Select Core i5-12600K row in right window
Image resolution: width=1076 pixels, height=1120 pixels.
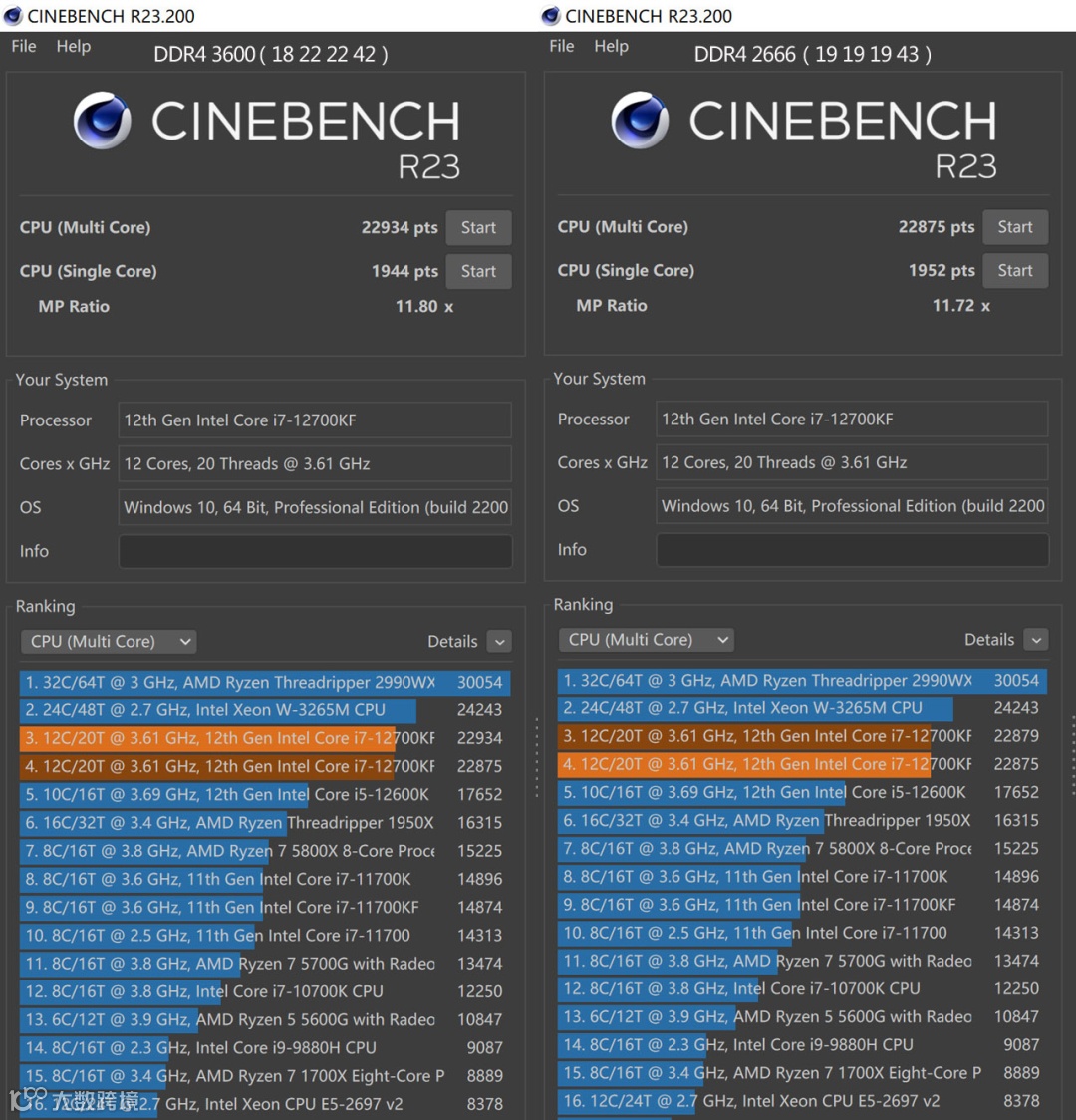(x=803, y=792)
